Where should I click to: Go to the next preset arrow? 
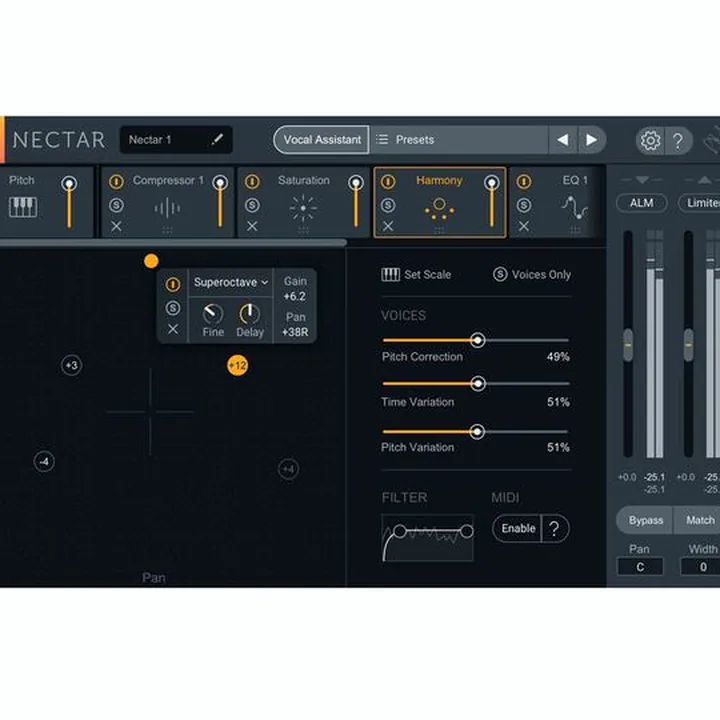[x=591, y=140]
